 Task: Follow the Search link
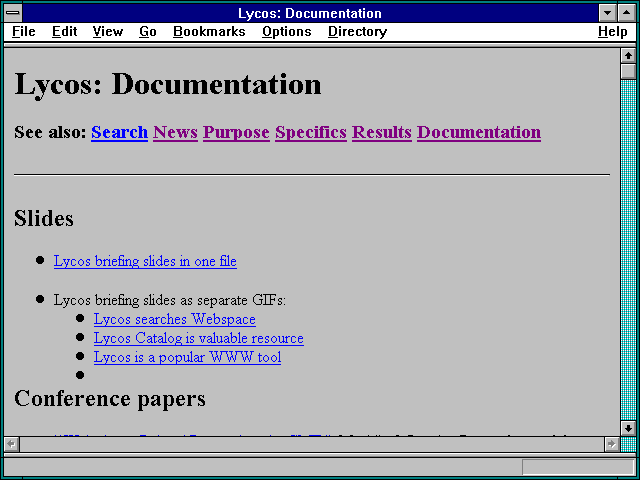119,132
